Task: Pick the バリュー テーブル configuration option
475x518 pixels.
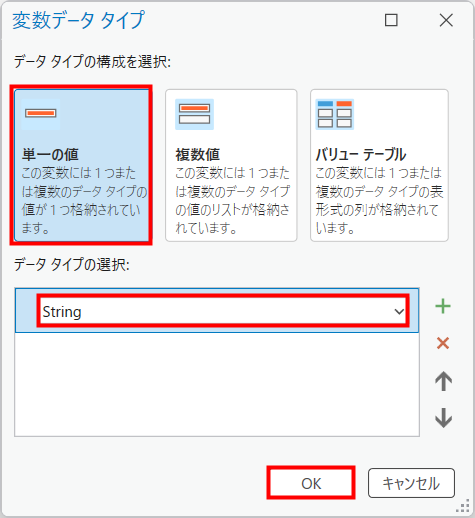Action: pos(379,165)
